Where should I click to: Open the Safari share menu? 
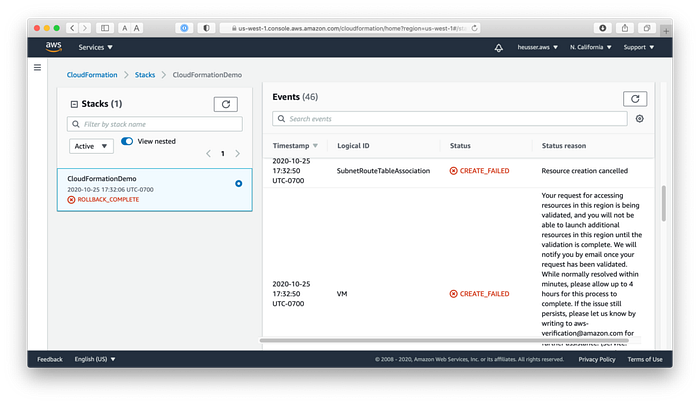625,28
